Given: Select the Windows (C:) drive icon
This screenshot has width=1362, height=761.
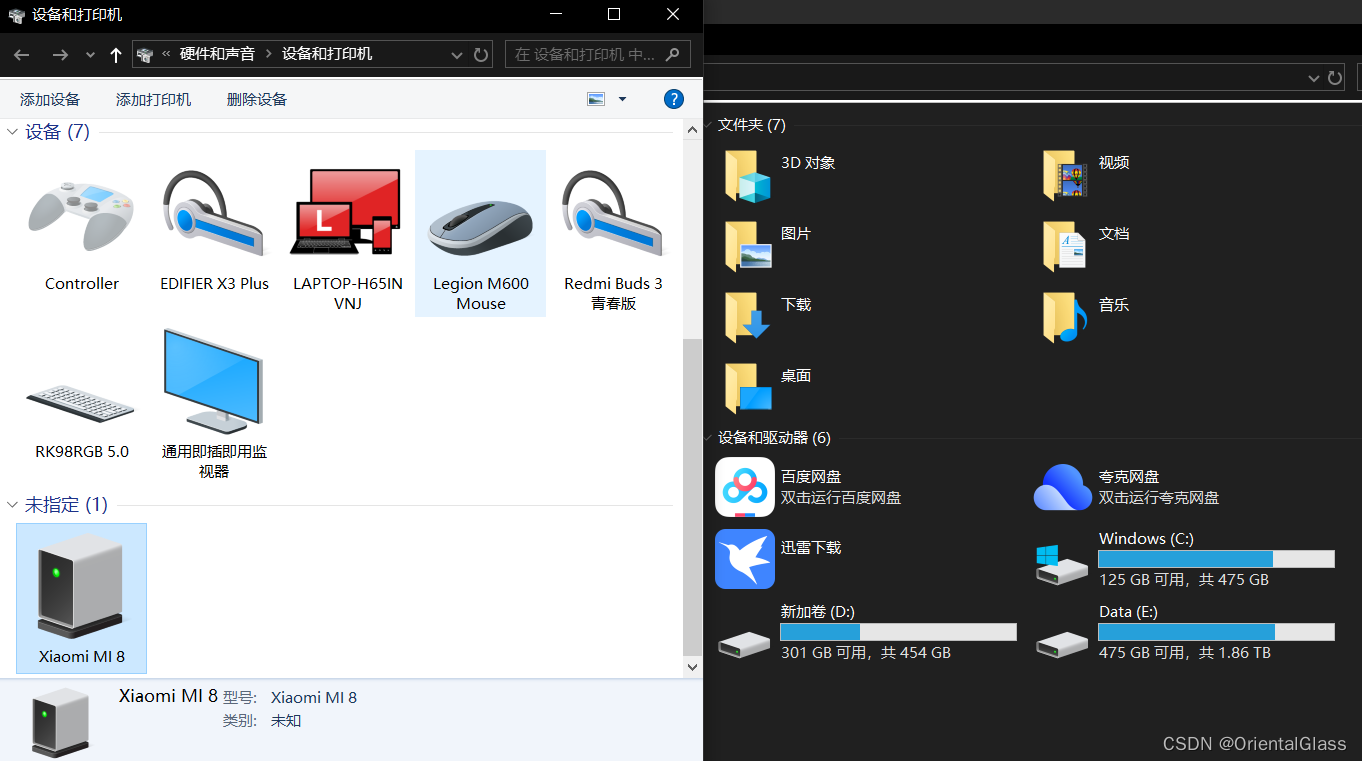Looking at the screenshot, I should (x=1062, y=564).
